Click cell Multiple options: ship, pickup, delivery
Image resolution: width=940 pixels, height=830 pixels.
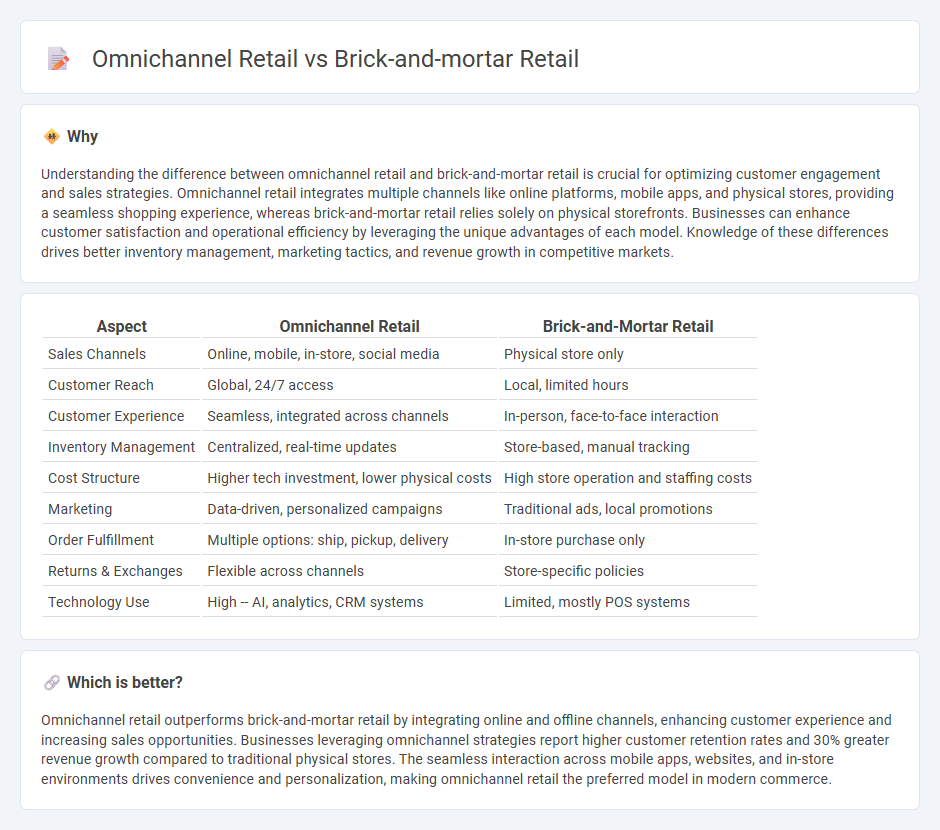click(327, 541)
